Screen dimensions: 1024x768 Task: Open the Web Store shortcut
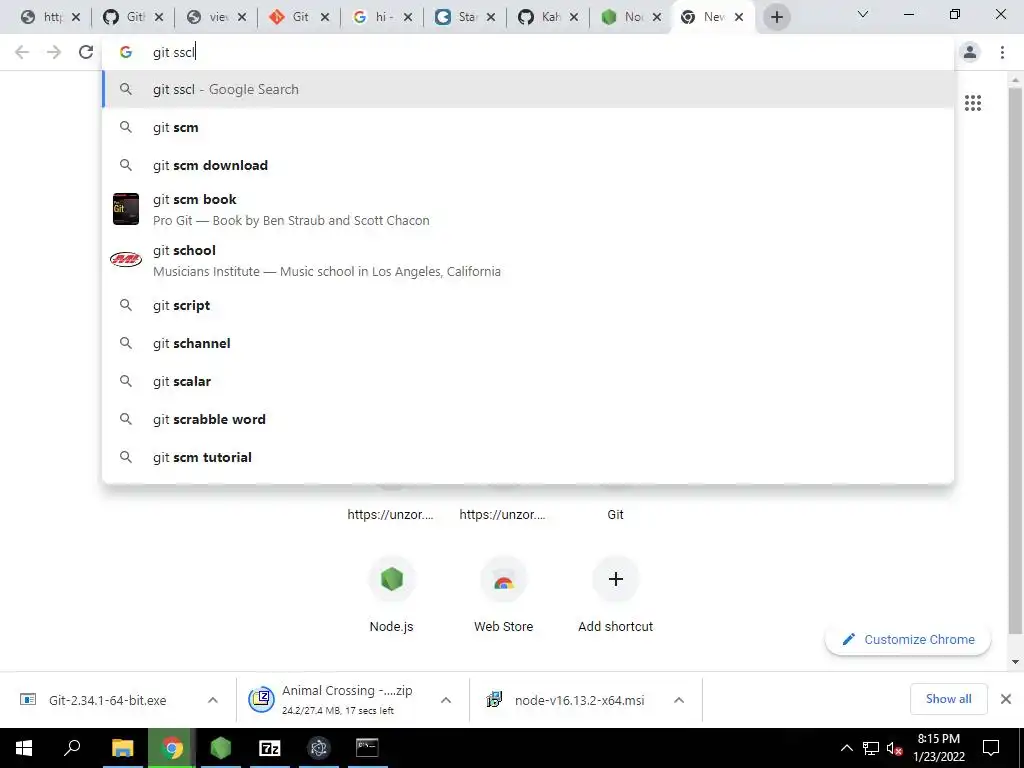pos(504,595)
